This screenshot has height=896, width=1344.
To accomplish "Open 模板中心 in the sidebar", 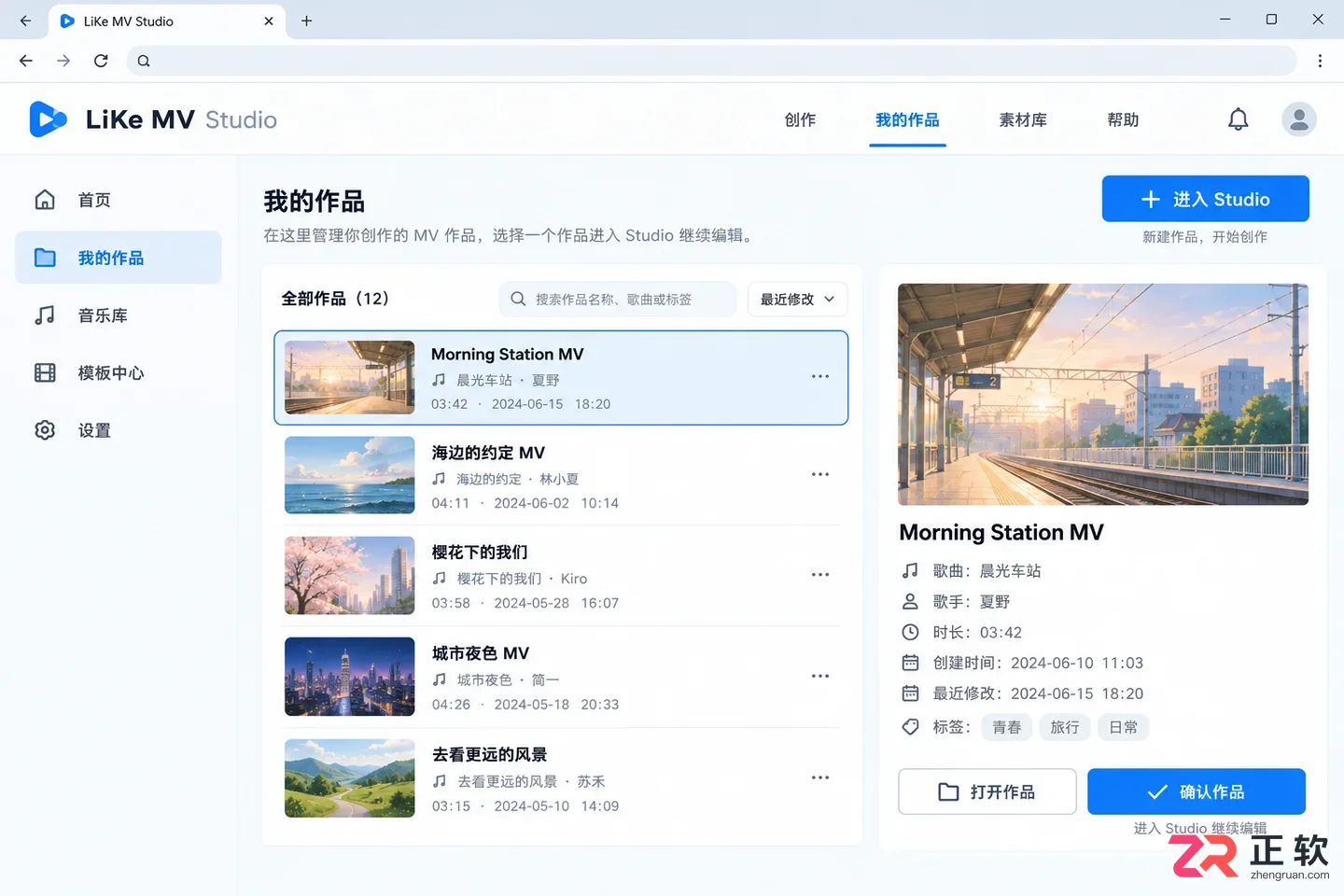I will pyautogui.click(x=119, y=372).
